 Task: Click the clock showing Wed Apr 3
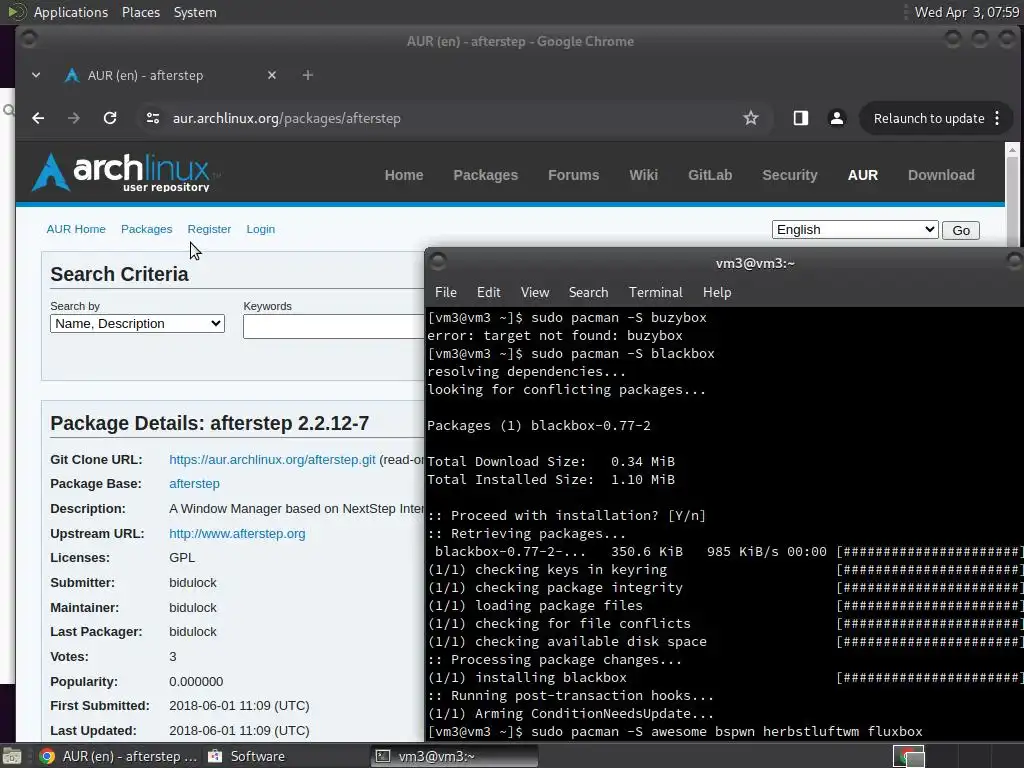967,12
